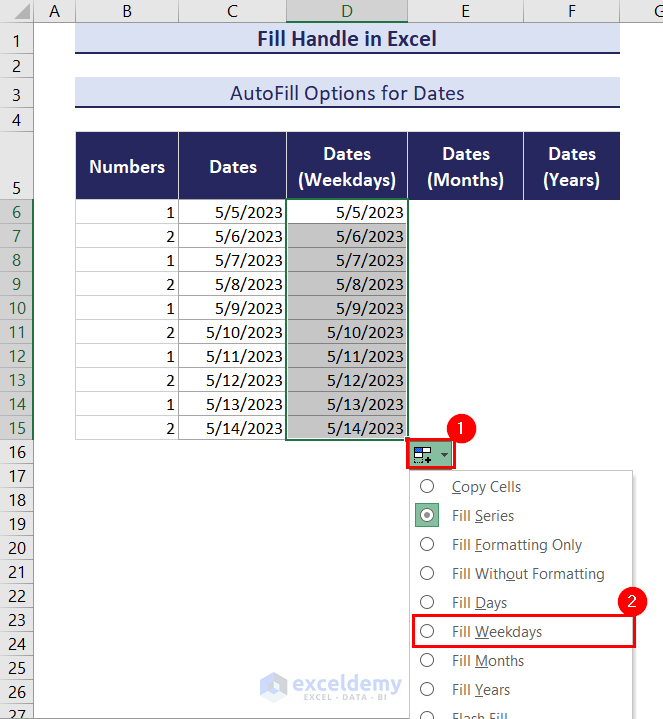663x719 pixels.
Task: Click cell D15 with date 5/14/2023
Action: [x=347, y=428]
